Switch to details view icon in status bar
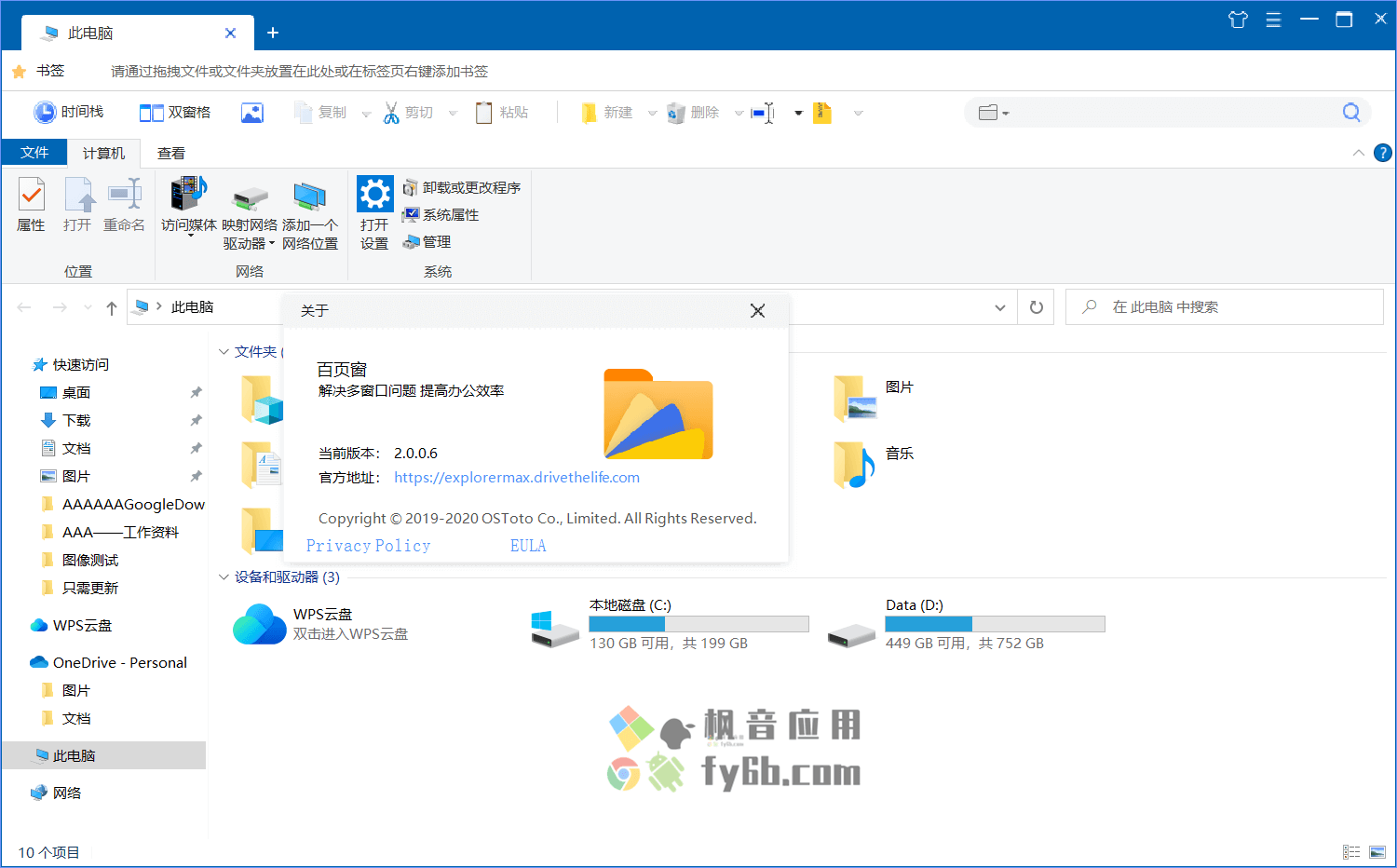The width and height of the screenshot is (1397, 868). coord(1351,852)
